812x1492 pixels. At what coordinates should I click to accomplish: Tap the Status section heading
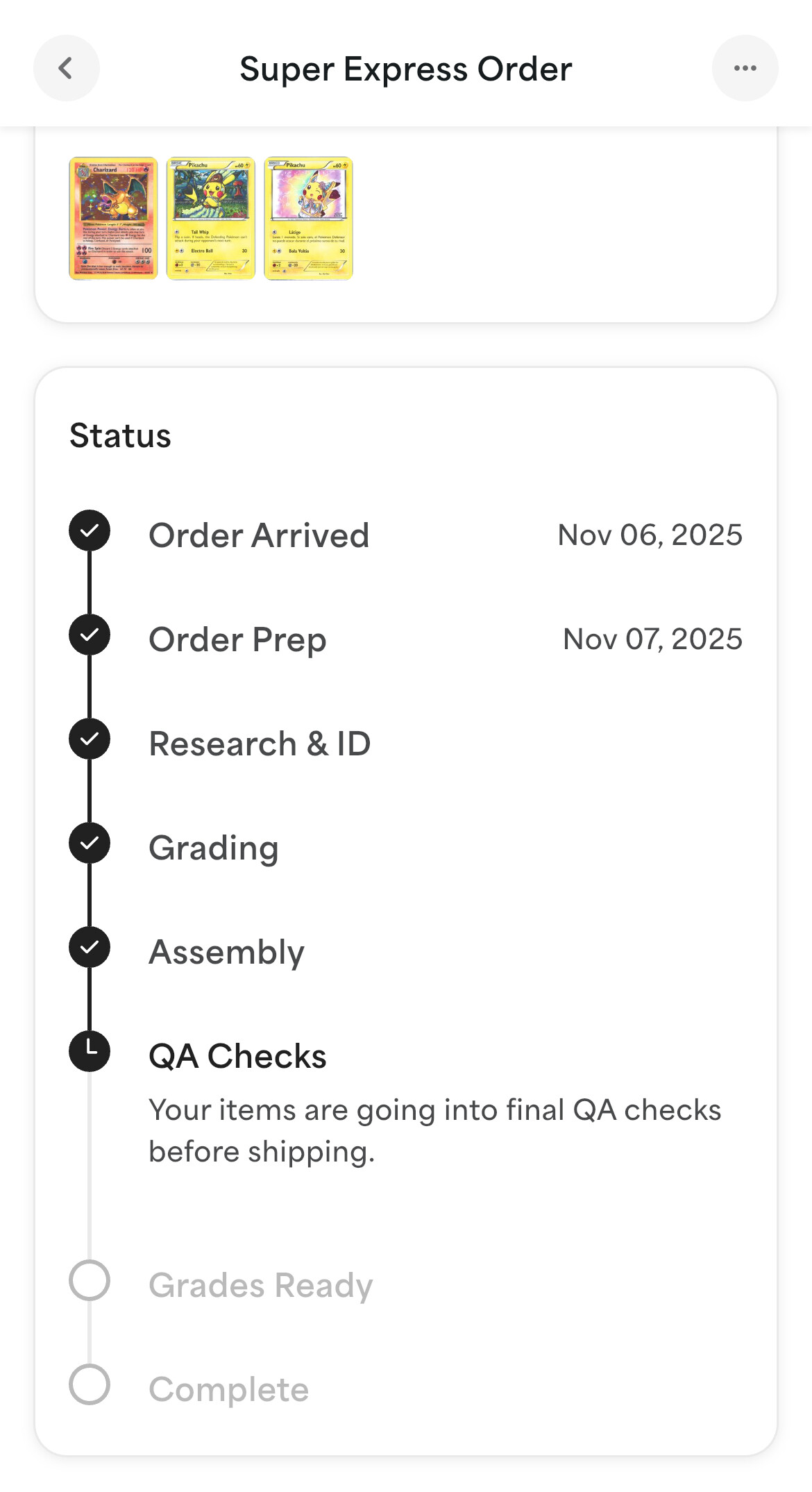click(120, 436)
